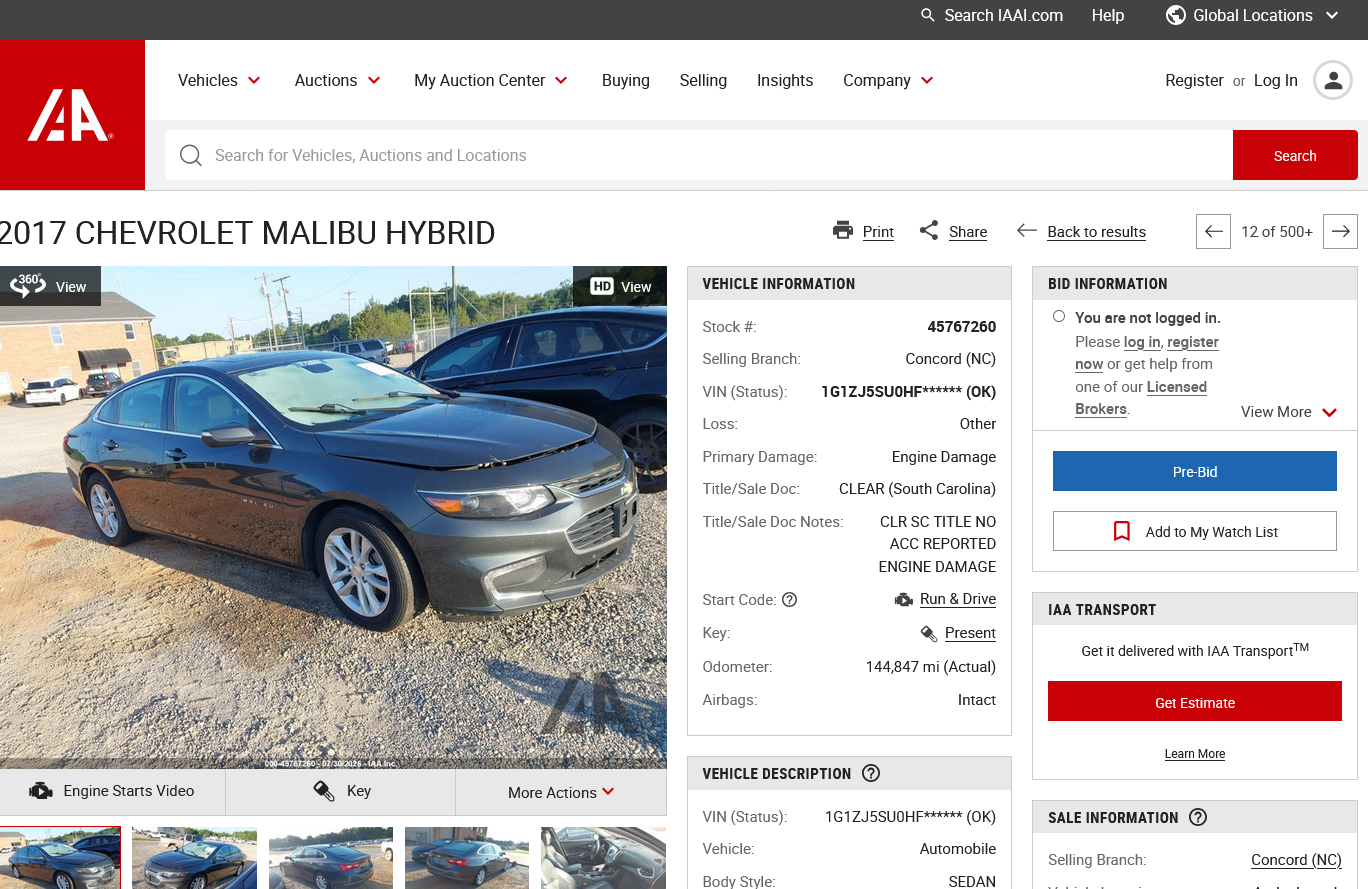The image size is (1368, 889).
Task: Click the CLEAR (South Carolina) title value
Action: [x=917, y=489]
